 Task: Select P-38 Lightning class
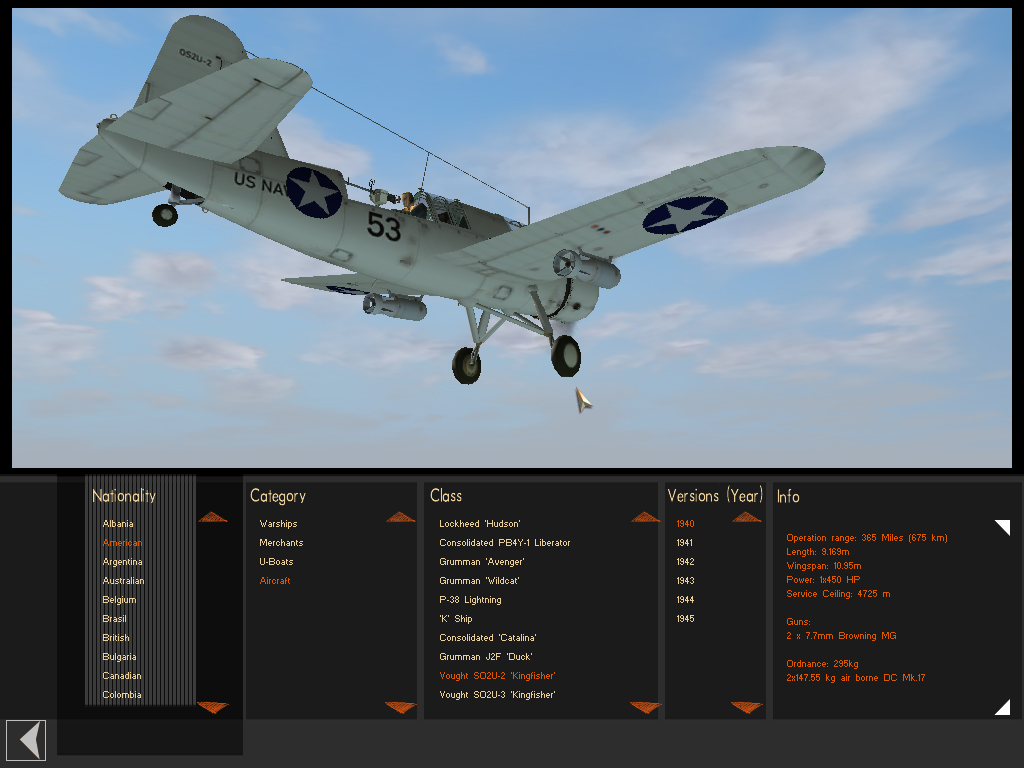tap(470, 600)
